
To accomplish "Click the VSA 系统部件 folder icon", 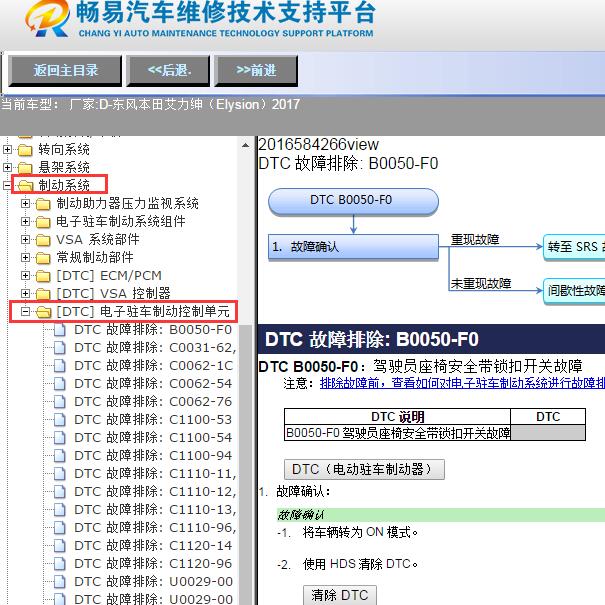I will tap(43, 240).
